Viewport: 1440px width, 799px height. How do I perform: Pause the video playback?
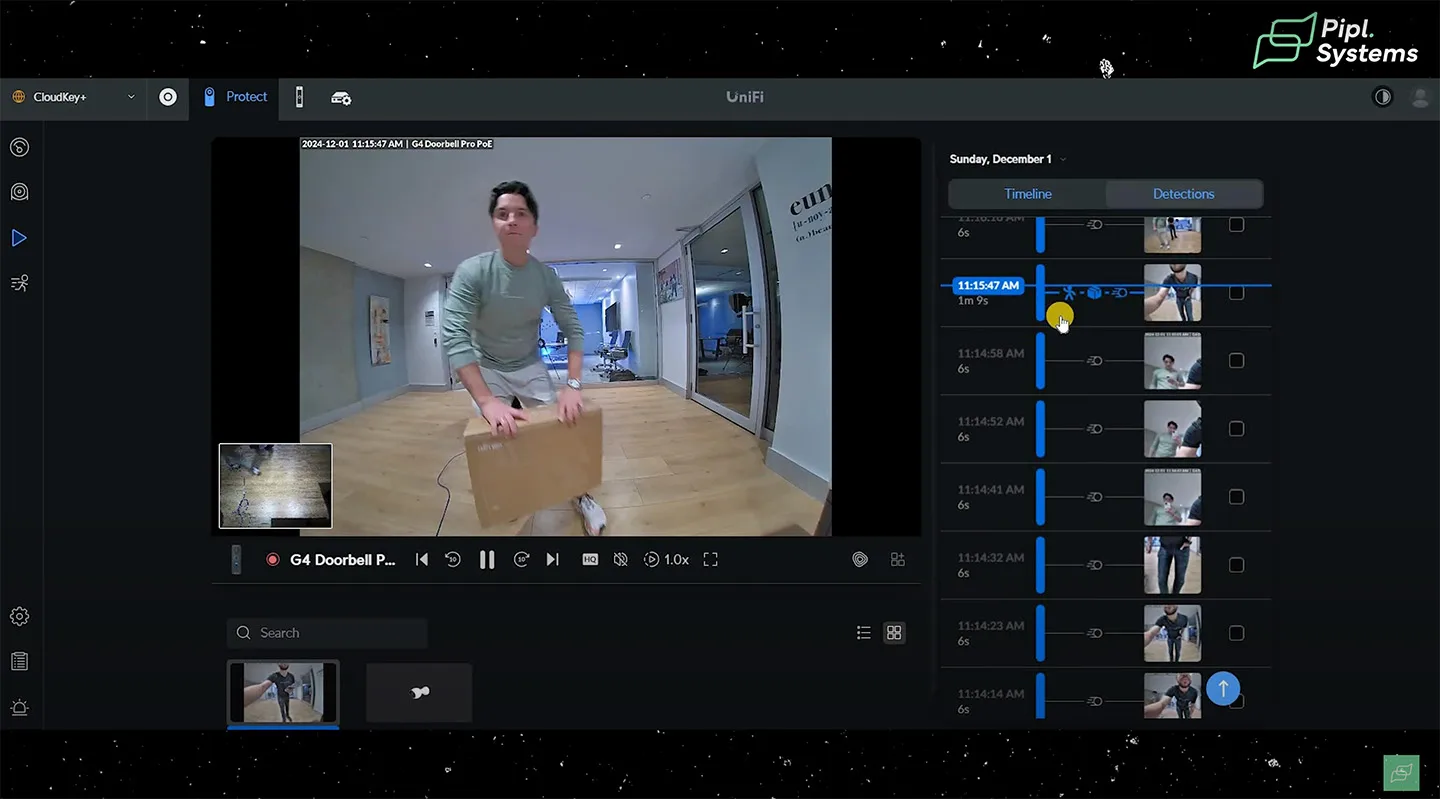[487, 560]
